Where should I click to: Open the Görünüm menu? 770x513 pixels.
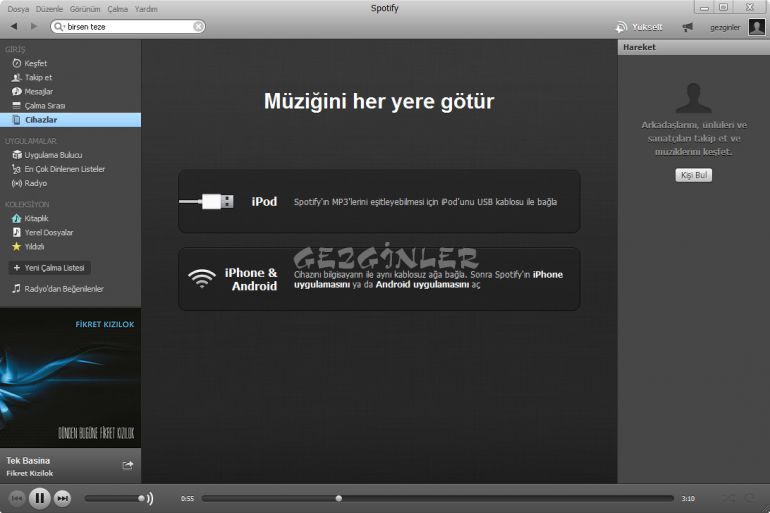(x=85, y=9)
